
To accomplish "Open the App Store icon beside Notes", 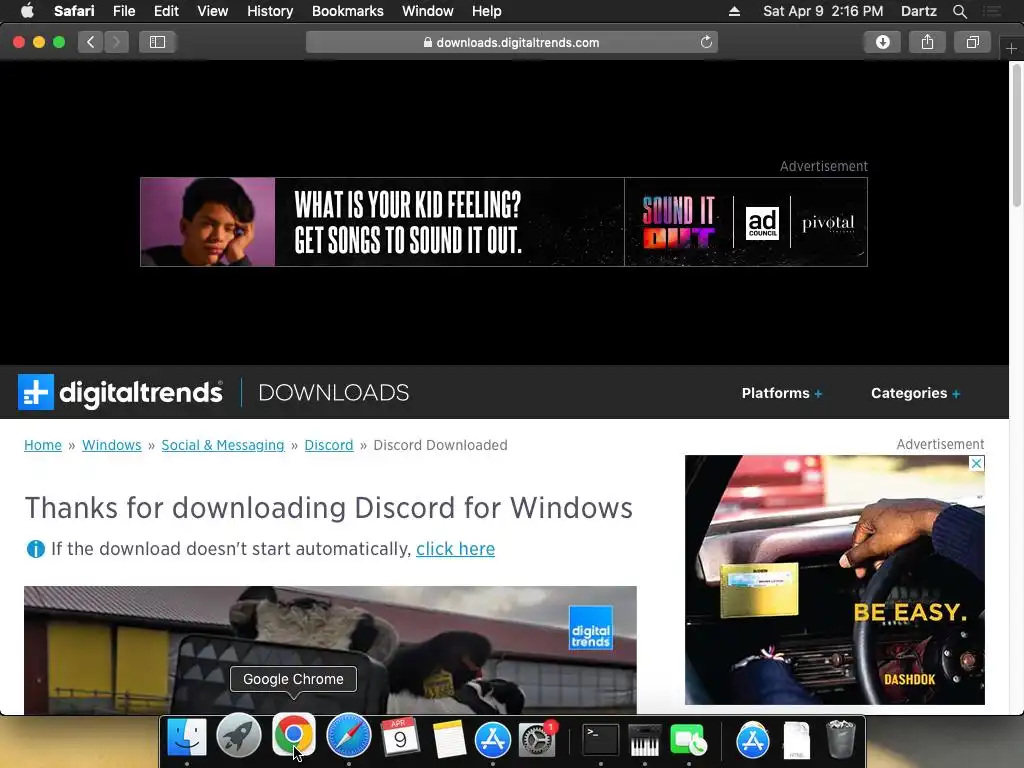I will [x=492, y=739].
